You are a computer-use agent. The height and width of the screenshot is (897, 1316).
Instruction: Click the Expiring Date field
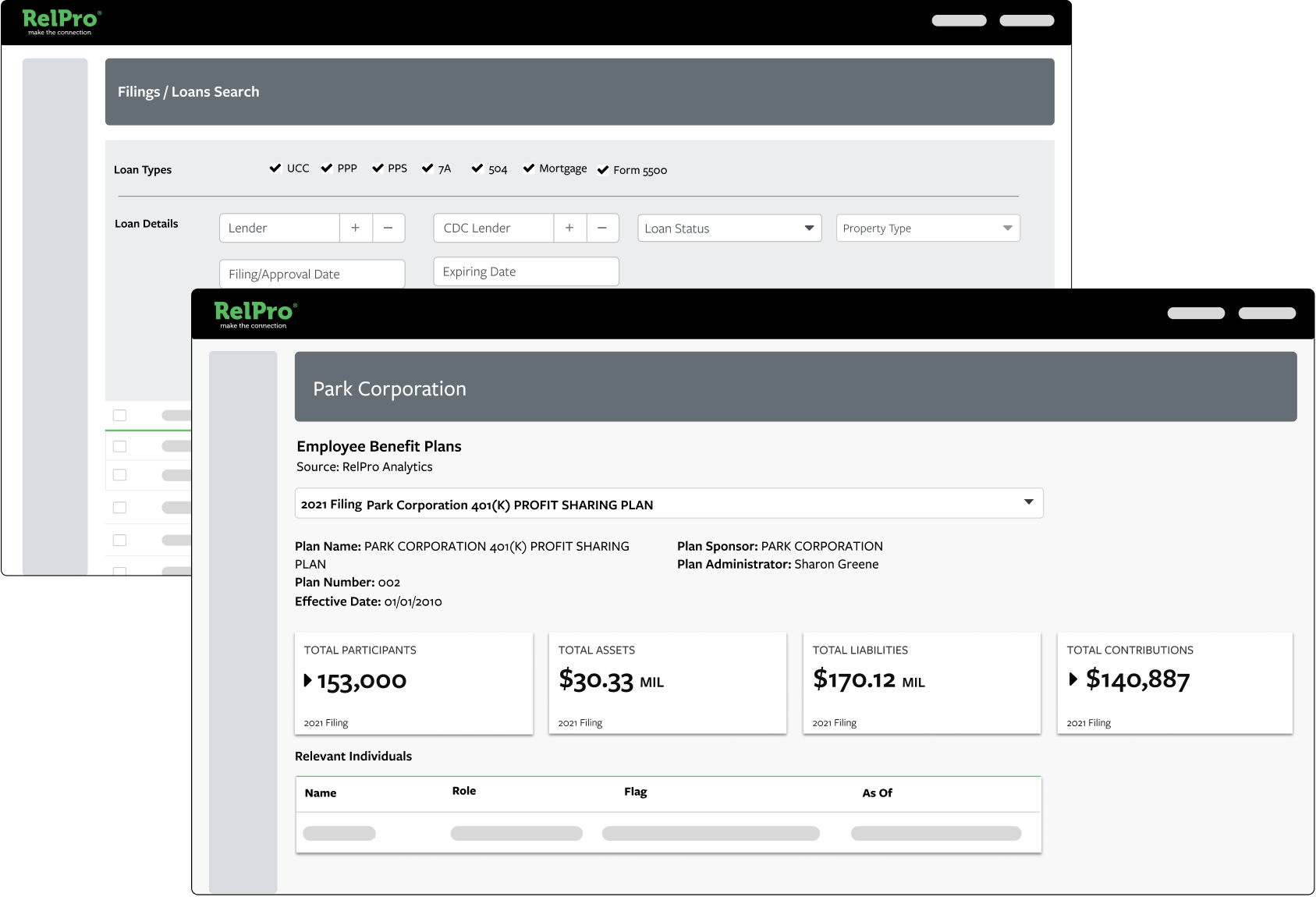[x=526, y=271]
